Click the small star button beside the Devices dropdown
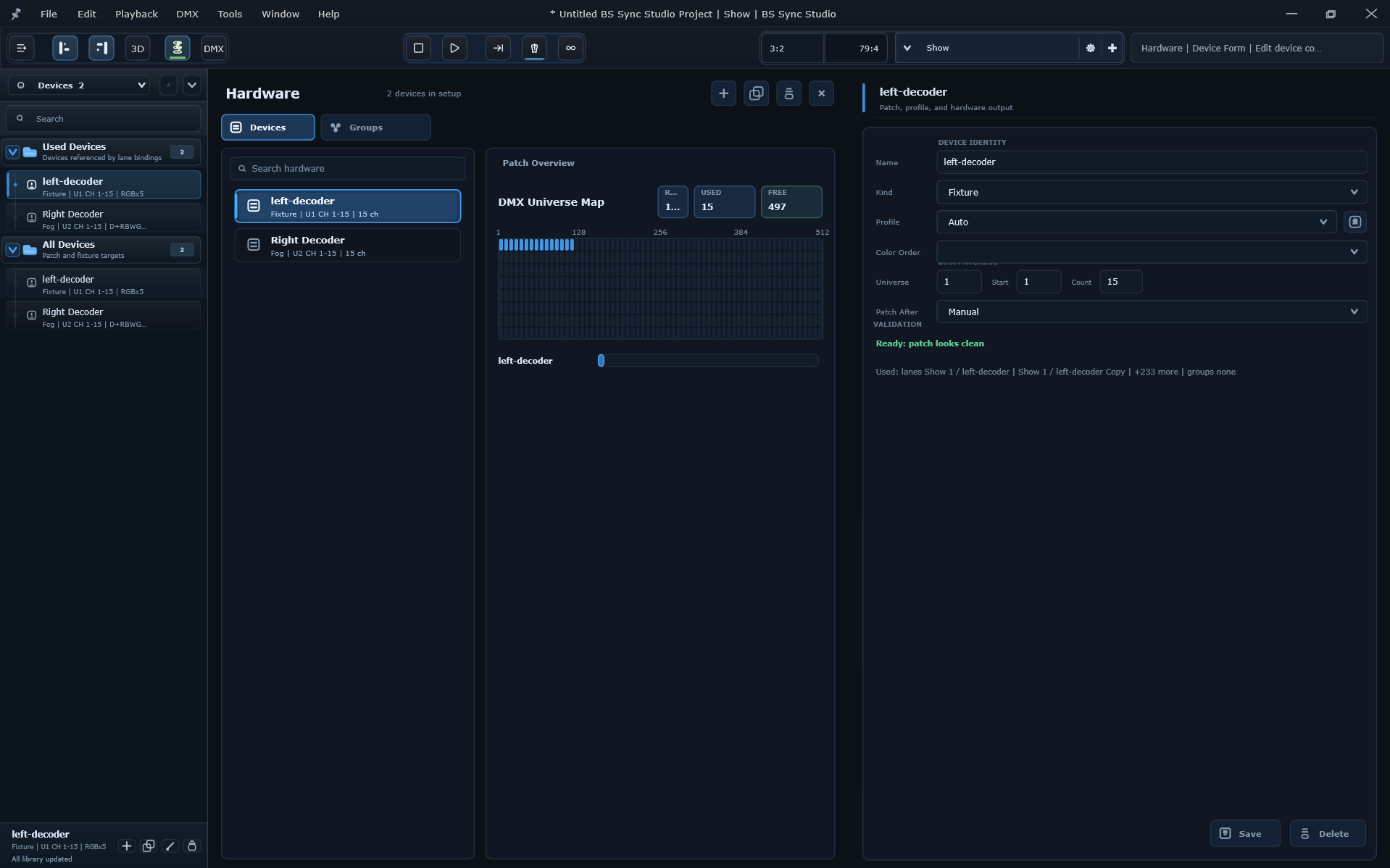The height and width of the screenshot is (868, 1390). pos(168,85)
